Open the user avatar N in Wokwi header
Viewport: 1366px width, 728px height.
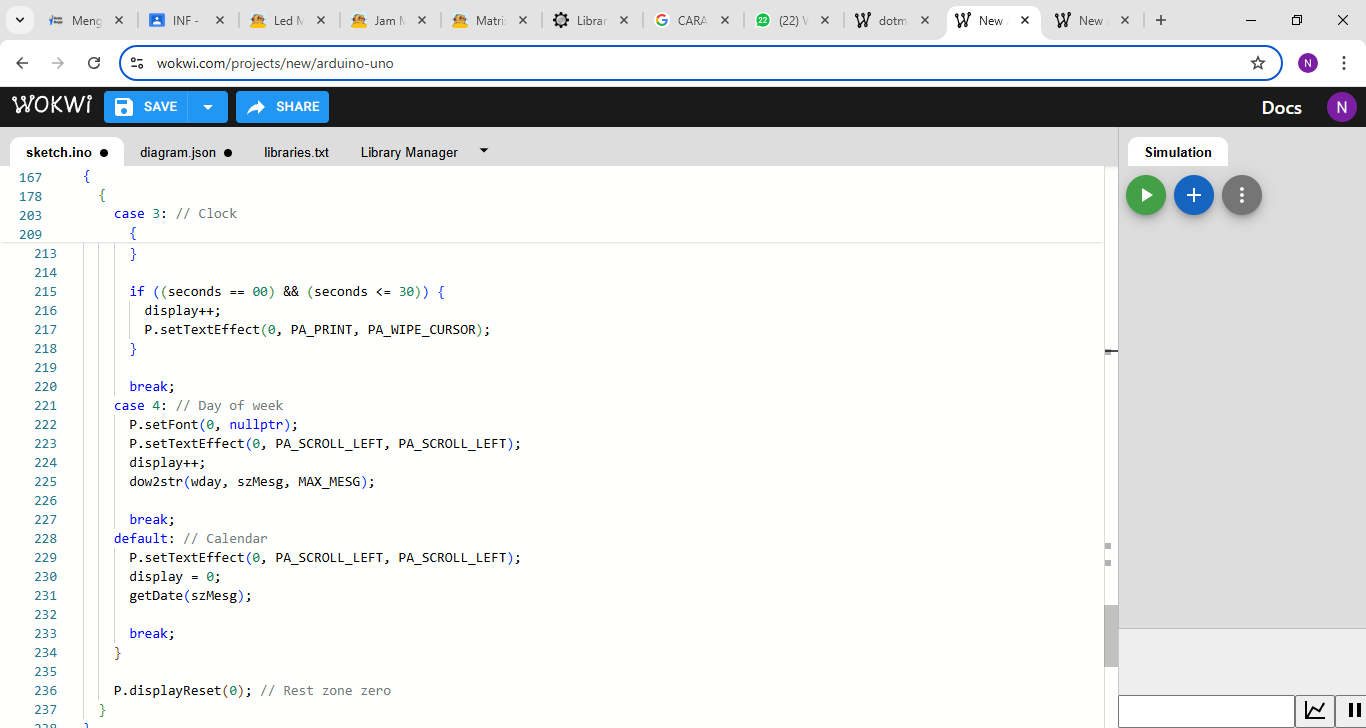[1342, 107]
